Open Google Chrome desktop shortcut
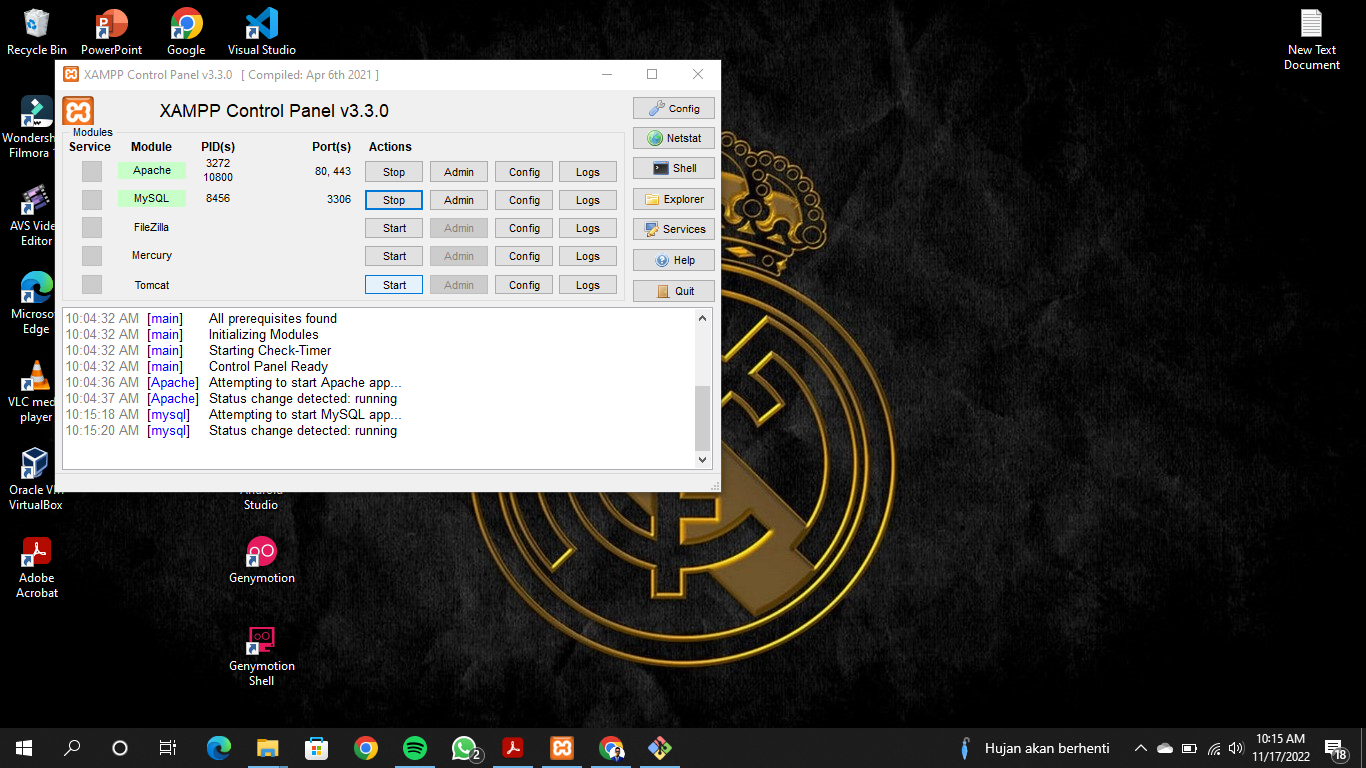Image resolution: width=1366 pixels, height=768 pixels. point(186,32)
